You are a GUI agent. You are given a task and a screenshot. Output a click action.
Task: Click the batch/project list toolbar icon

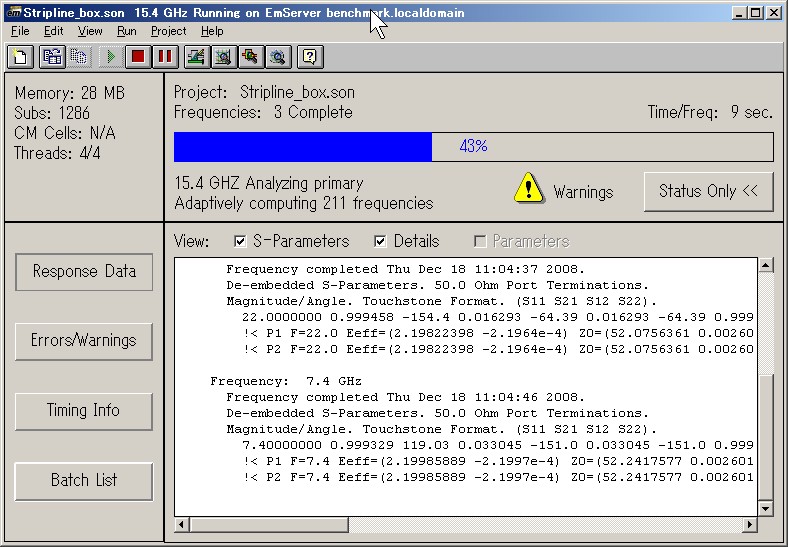[52, 57]
